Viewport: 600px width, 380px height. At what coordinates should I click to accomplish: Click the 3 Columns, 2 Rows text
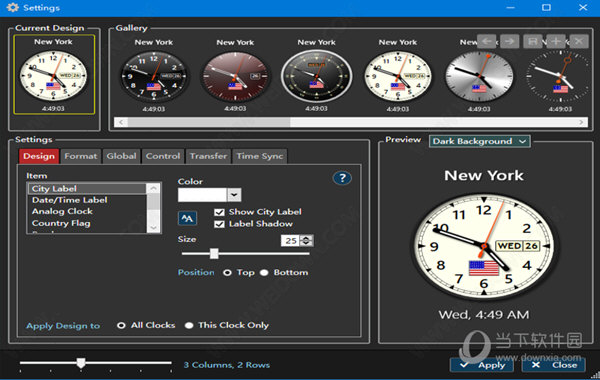coord(227,365)
